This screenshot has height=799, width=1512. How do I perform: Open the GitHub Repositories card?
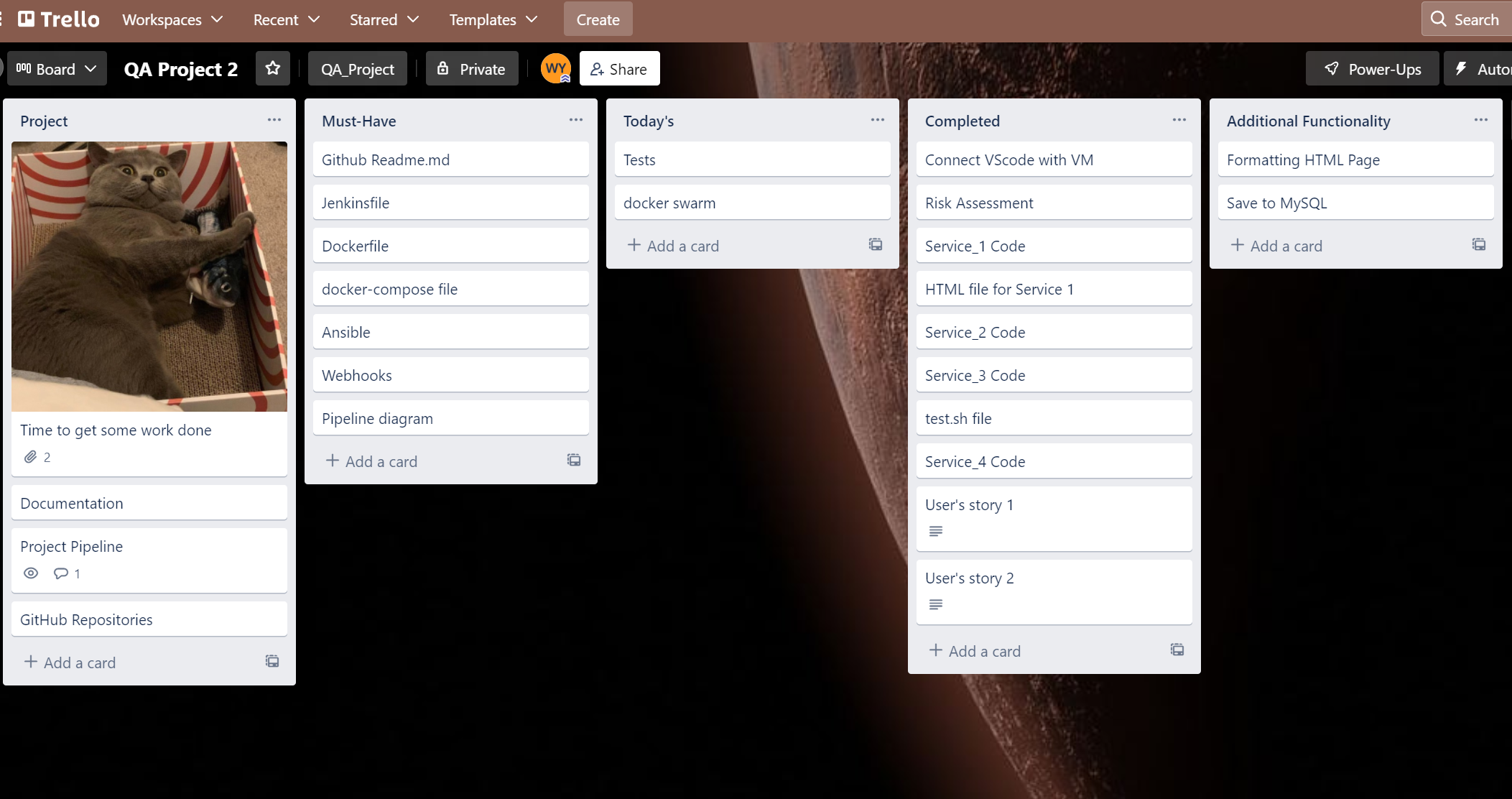point(149,619)
